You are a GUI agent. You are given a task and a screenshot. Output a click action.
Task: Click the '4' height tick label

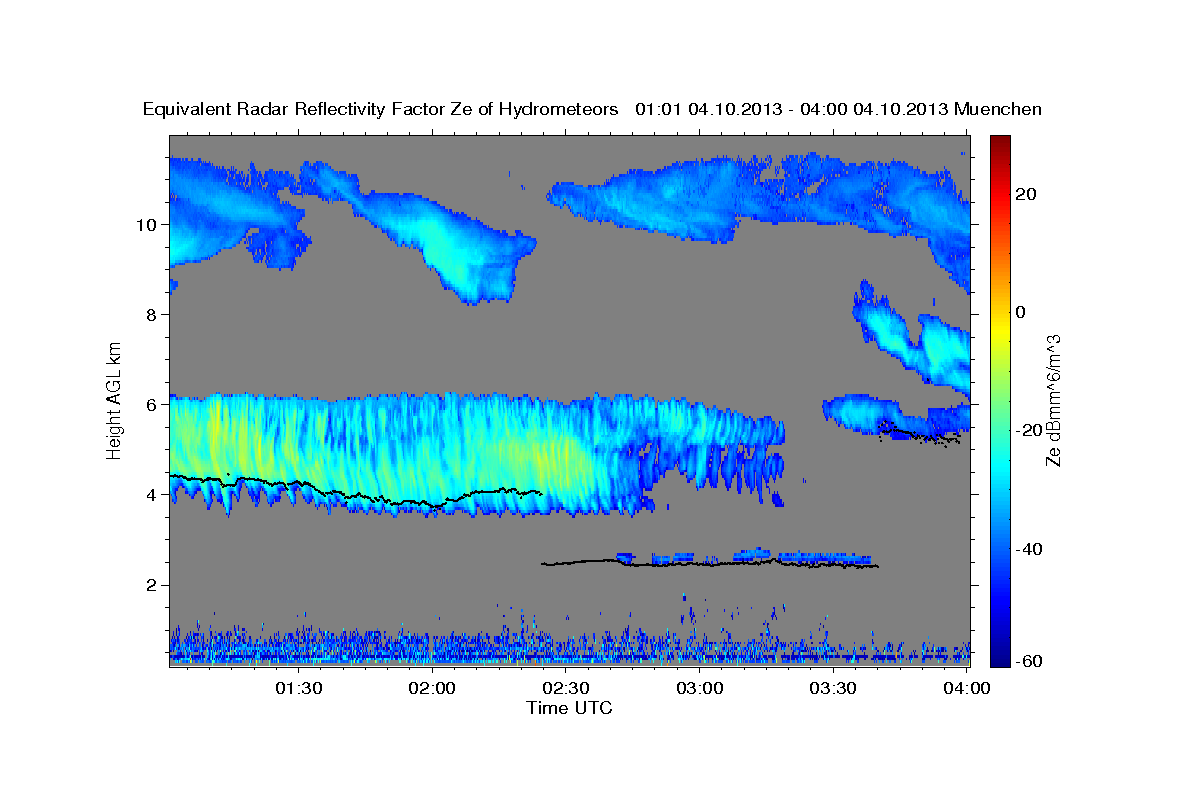(x=151, y=495)
